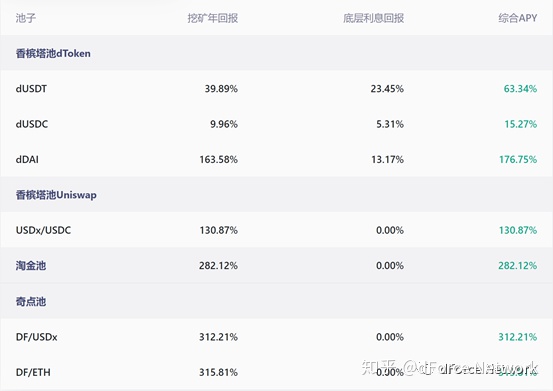
Task: Open the DF/USDx pool row
Action: point(276,337)
